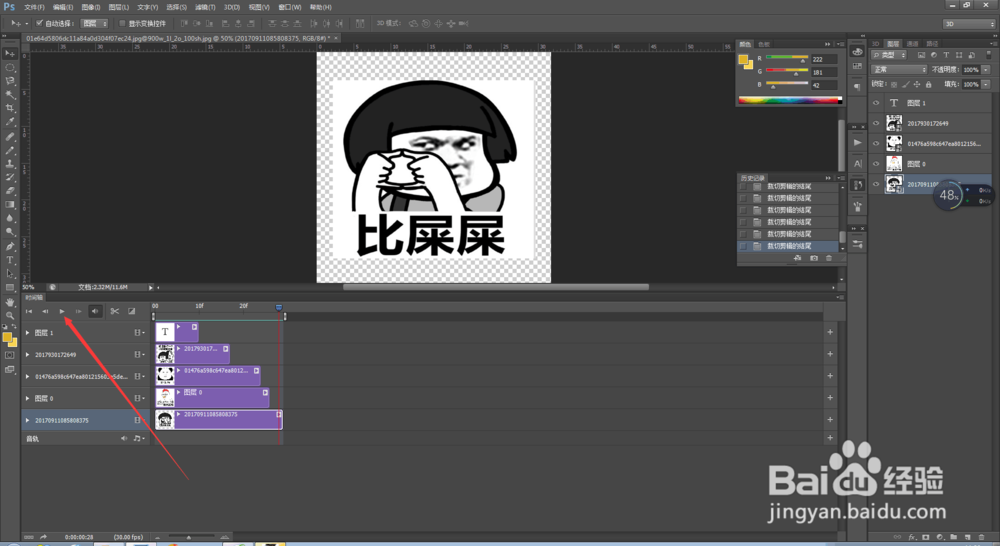Open the 窗口(W) menu
This screenshot has width=1000, height=546.
pos(290,7)
